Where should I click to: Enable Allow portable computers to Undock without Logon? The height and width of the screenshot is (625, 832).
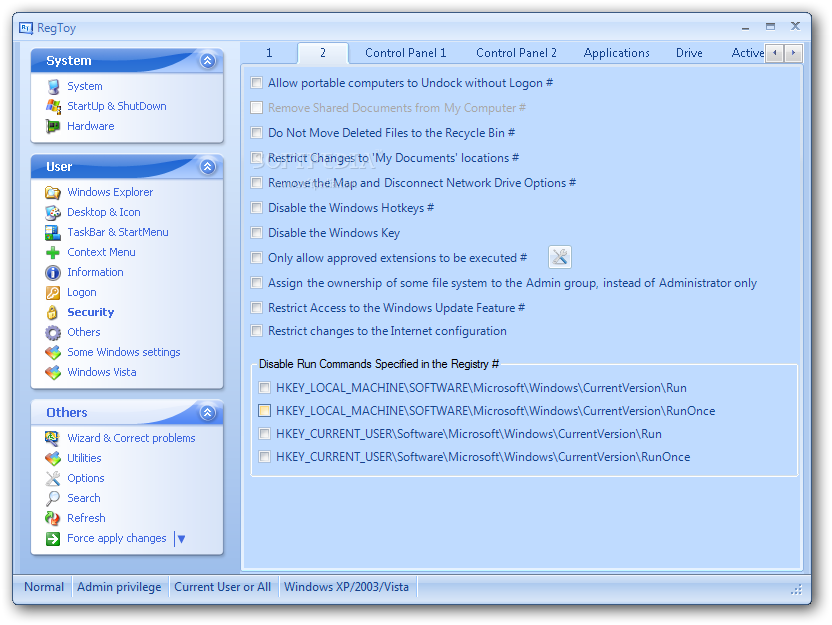[257, 83]
